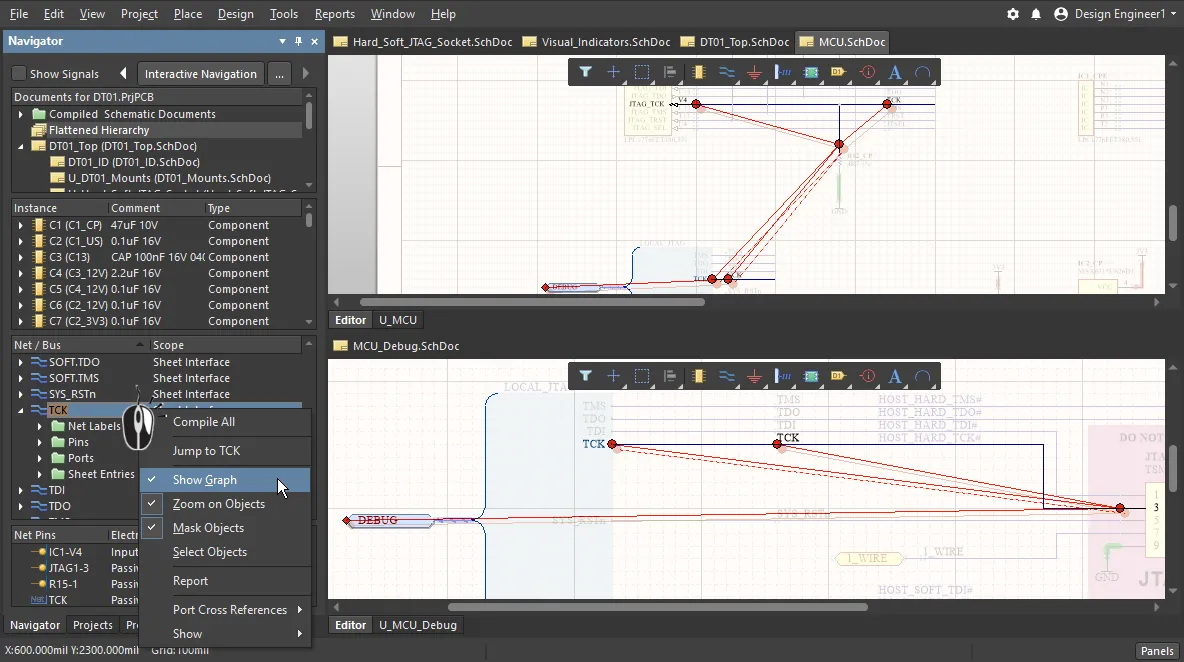Viewport: 1184px width, 662px height.
Task: Expand the TDI net
Action: (x=20, y=491)
